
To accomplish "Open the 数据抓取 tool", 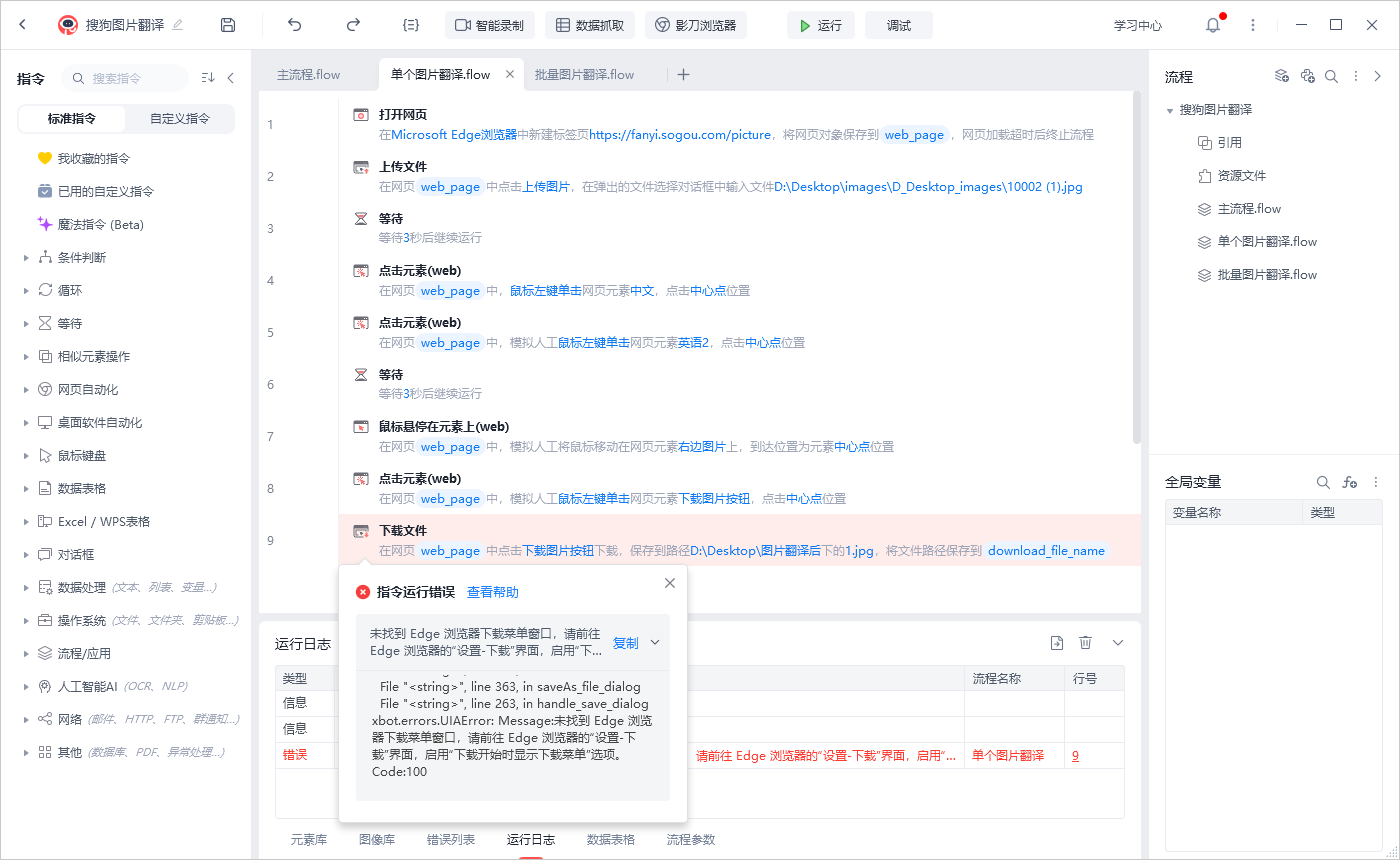I will 590,25.
